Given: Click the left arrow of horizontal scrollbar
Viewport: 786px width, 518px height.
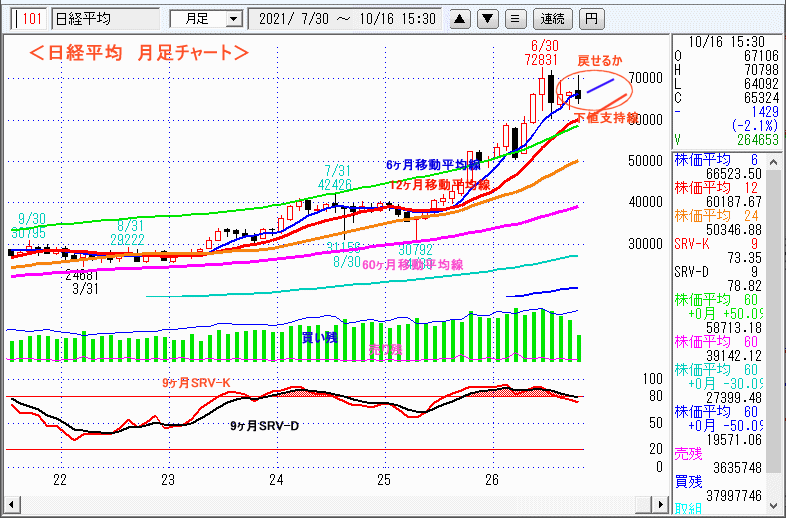Looking at the screenshot, I should pos(11,503).
